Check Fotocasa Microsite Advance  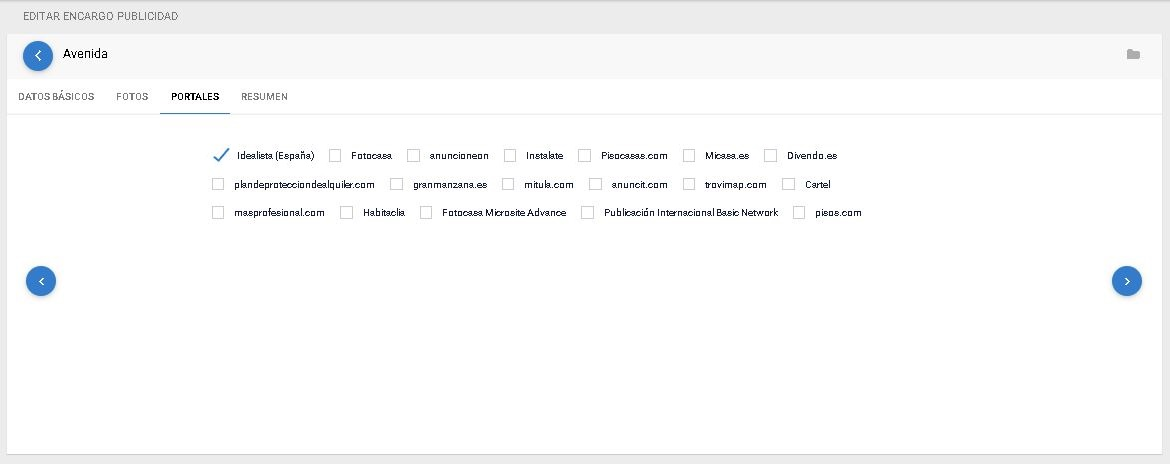426,213
